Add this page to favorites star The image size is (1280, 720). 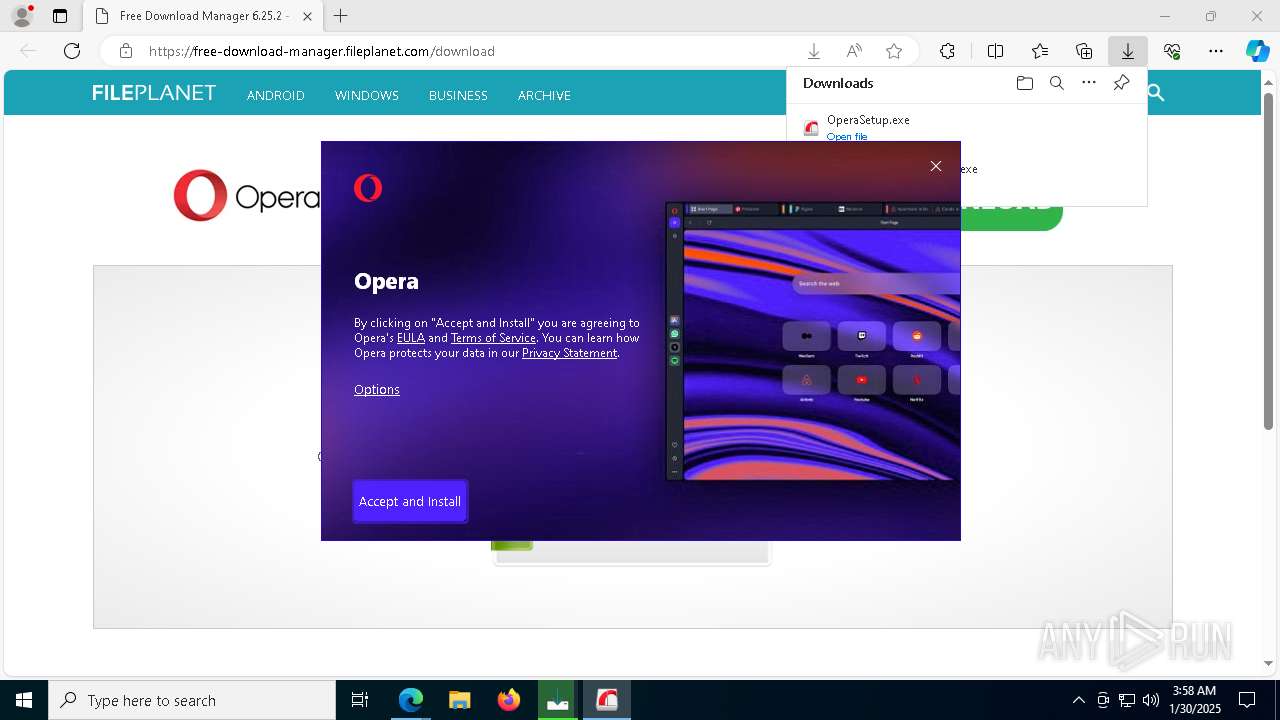coord(894,51)
